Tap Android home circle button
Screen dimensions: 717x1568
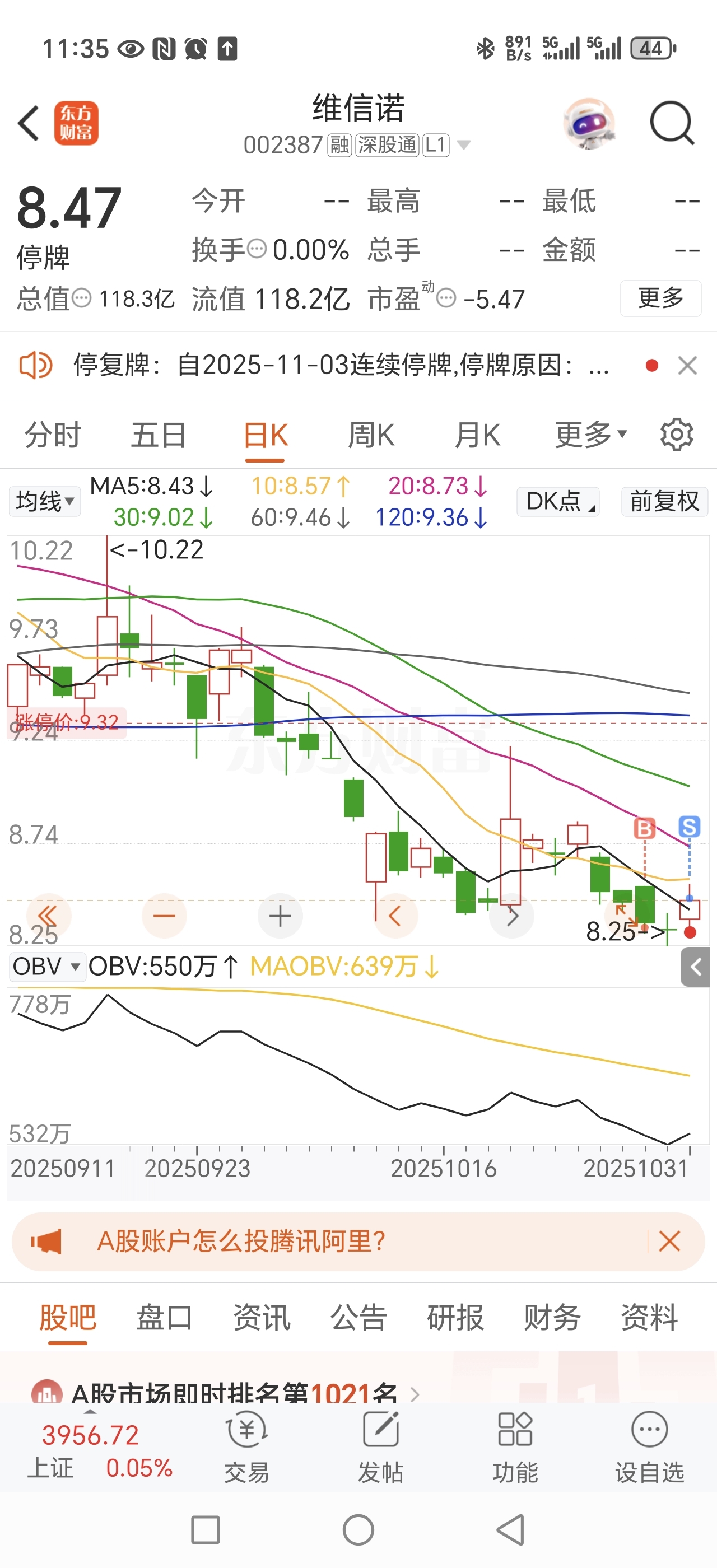tap(358, 1530)
